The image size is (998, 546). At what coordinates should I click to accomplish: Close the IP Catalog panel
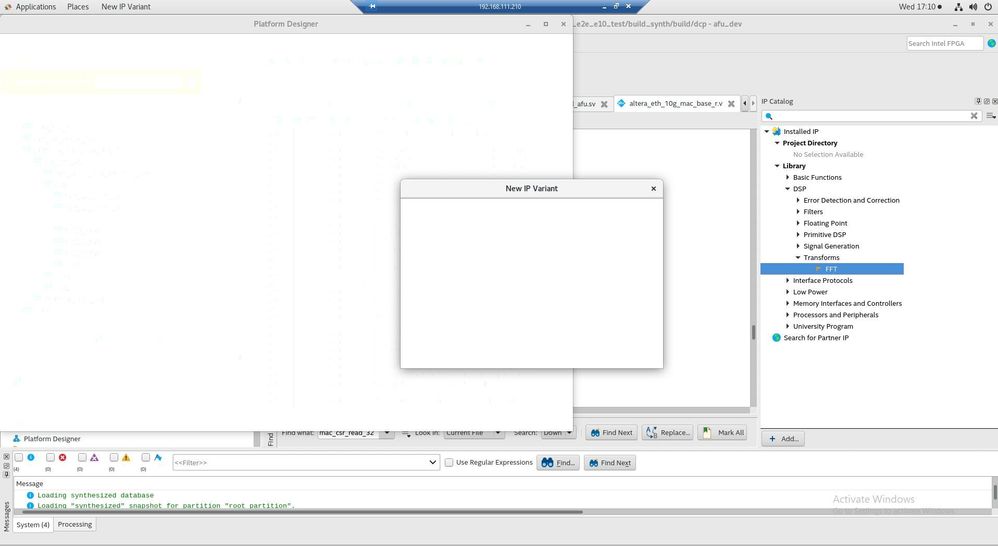994,101
